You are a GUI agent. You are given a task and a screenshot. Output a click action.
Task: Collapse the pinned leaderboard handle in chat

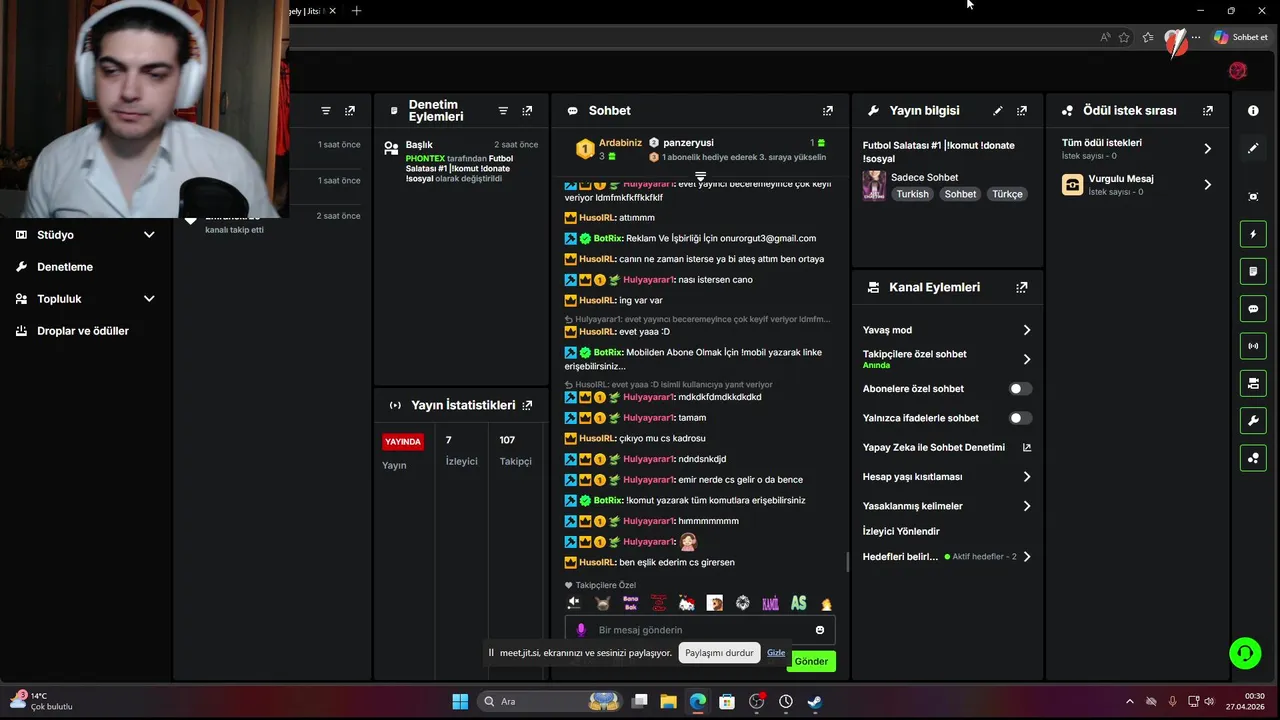click(700, 176)
